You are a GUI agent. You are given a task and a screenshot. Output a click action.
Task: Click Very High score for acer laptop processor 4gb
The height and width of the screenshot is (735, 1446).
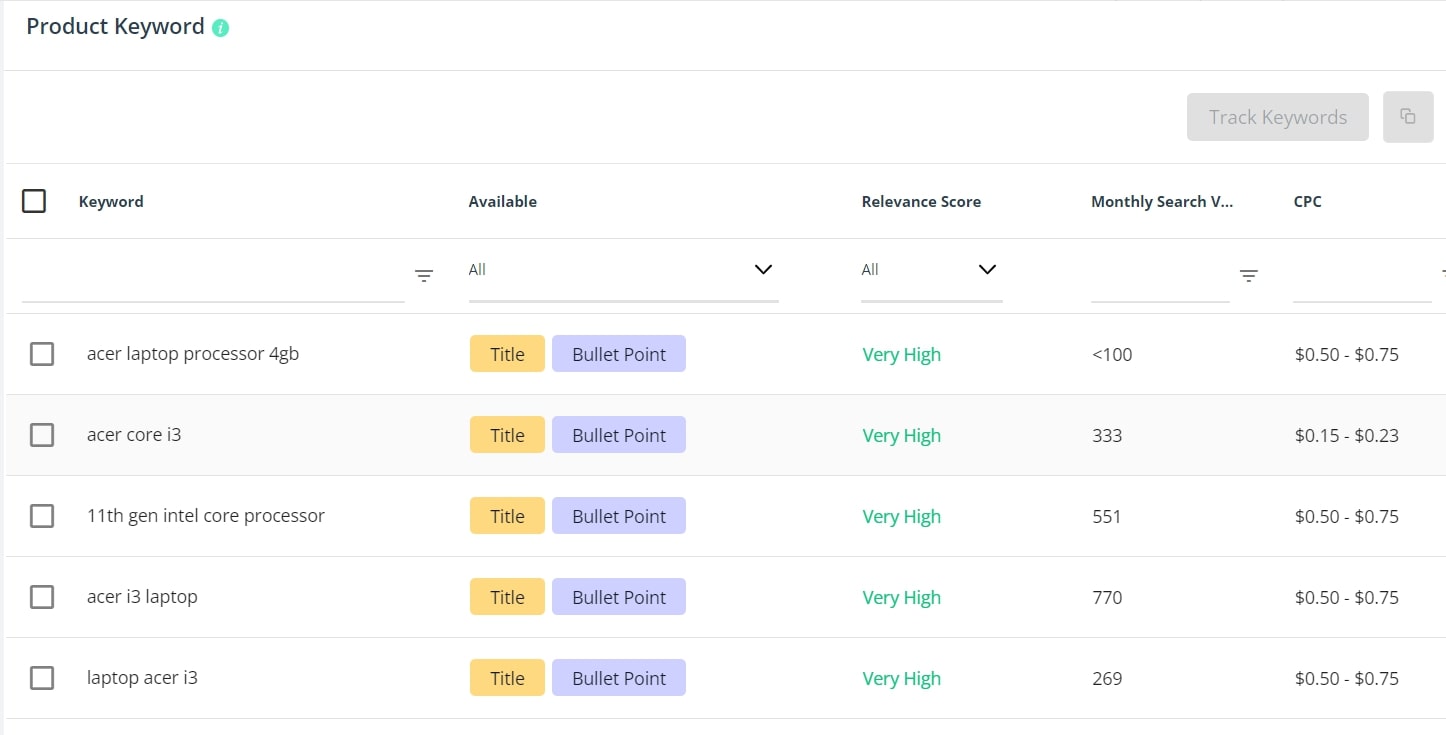(x=902, y=355)
